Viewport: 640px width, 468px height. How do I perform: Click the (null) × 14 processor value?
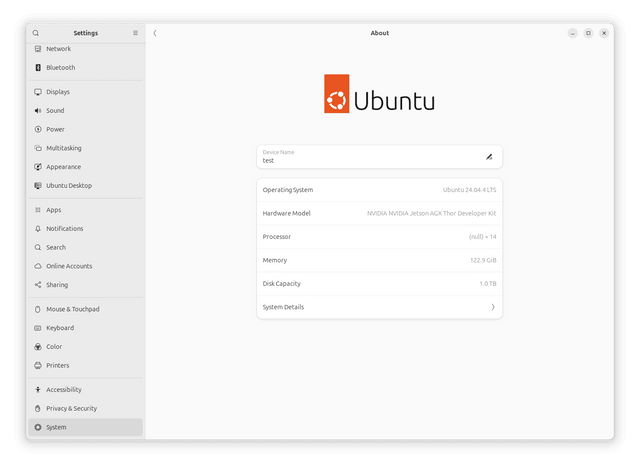(482, 237)
